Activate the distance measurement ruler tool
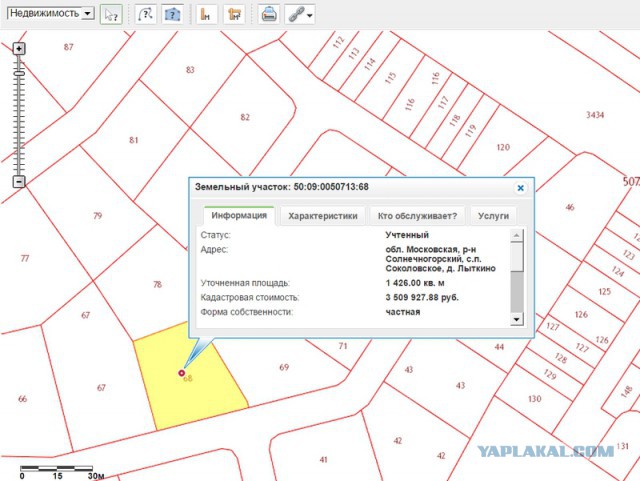640x481 pixels. point(206,14)
